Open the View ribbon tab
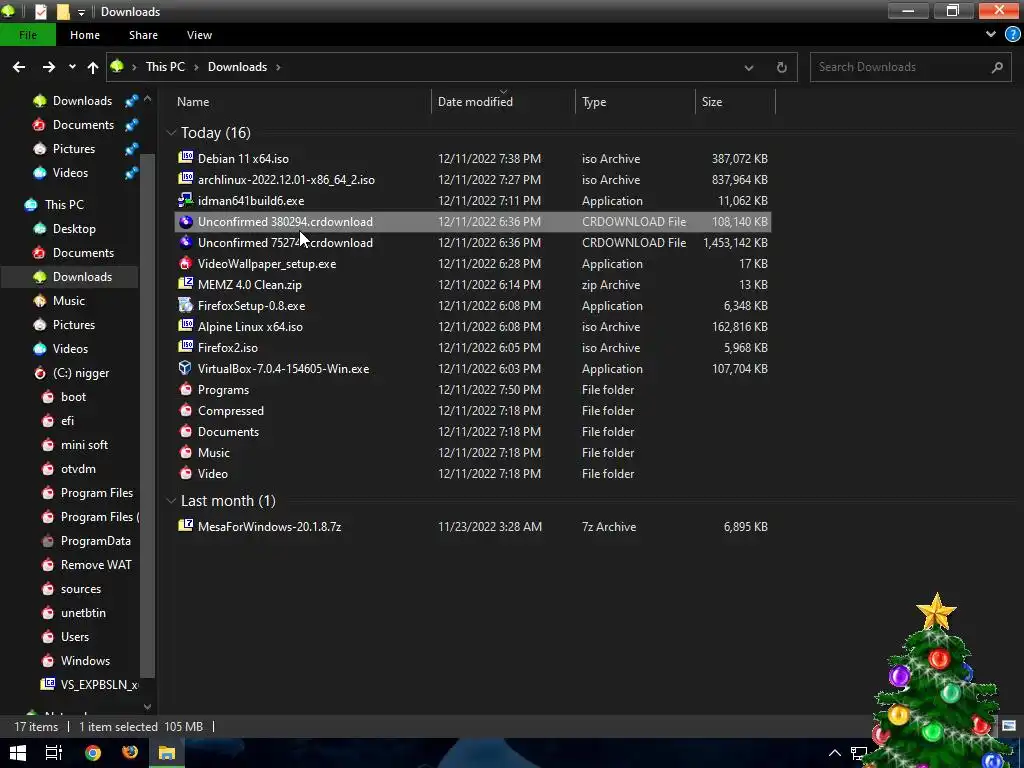 coord(199,35)
